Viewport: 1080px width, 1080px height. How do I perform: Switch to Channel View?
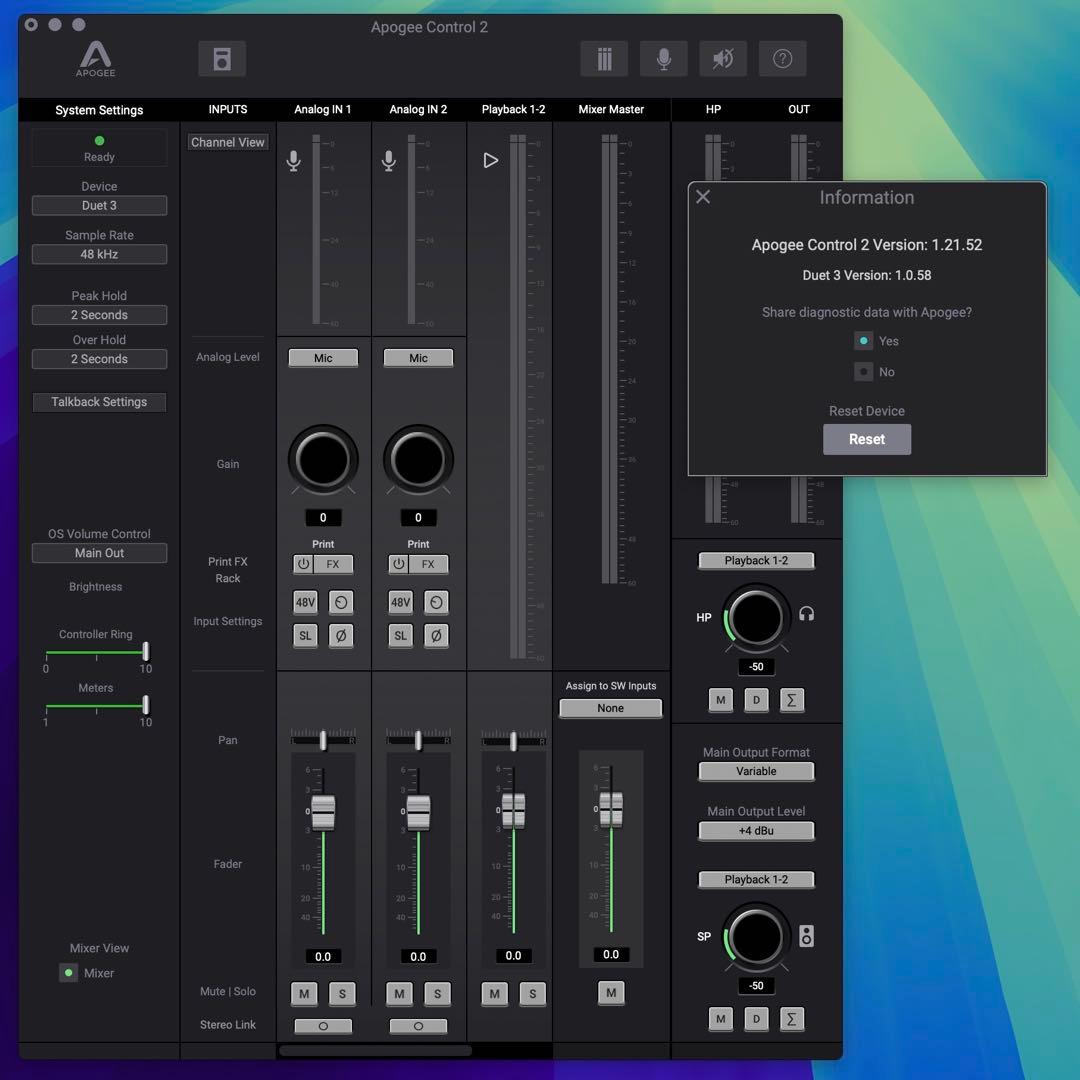click(x=227, y=141)
